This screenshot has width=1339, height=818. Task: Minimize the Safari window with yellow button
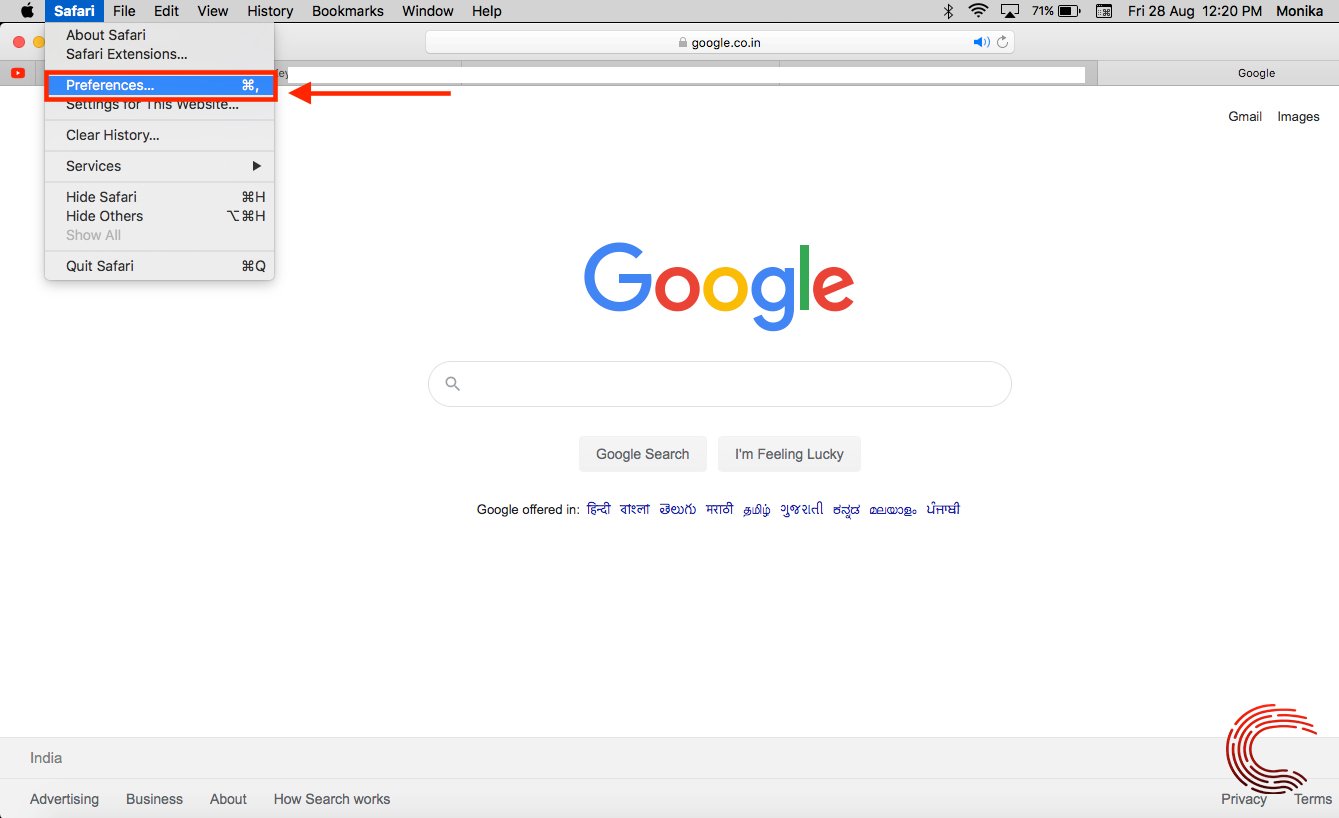point(39,42)
